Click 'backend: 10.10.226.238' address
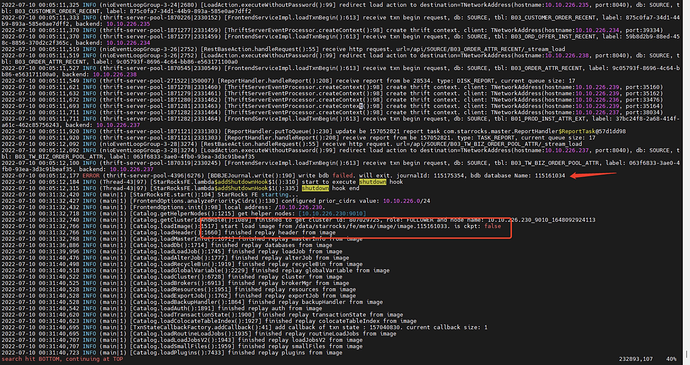 tap(99, 74)
